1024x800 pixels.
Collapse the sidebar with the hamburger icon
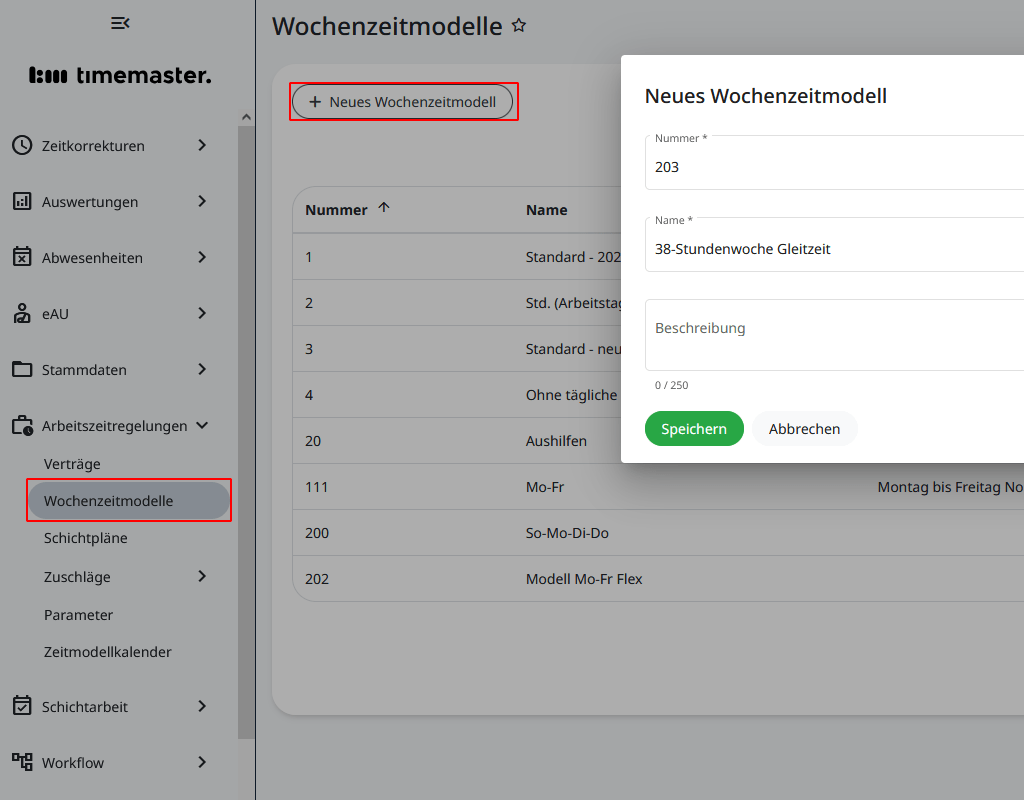[x=120, y=22]
